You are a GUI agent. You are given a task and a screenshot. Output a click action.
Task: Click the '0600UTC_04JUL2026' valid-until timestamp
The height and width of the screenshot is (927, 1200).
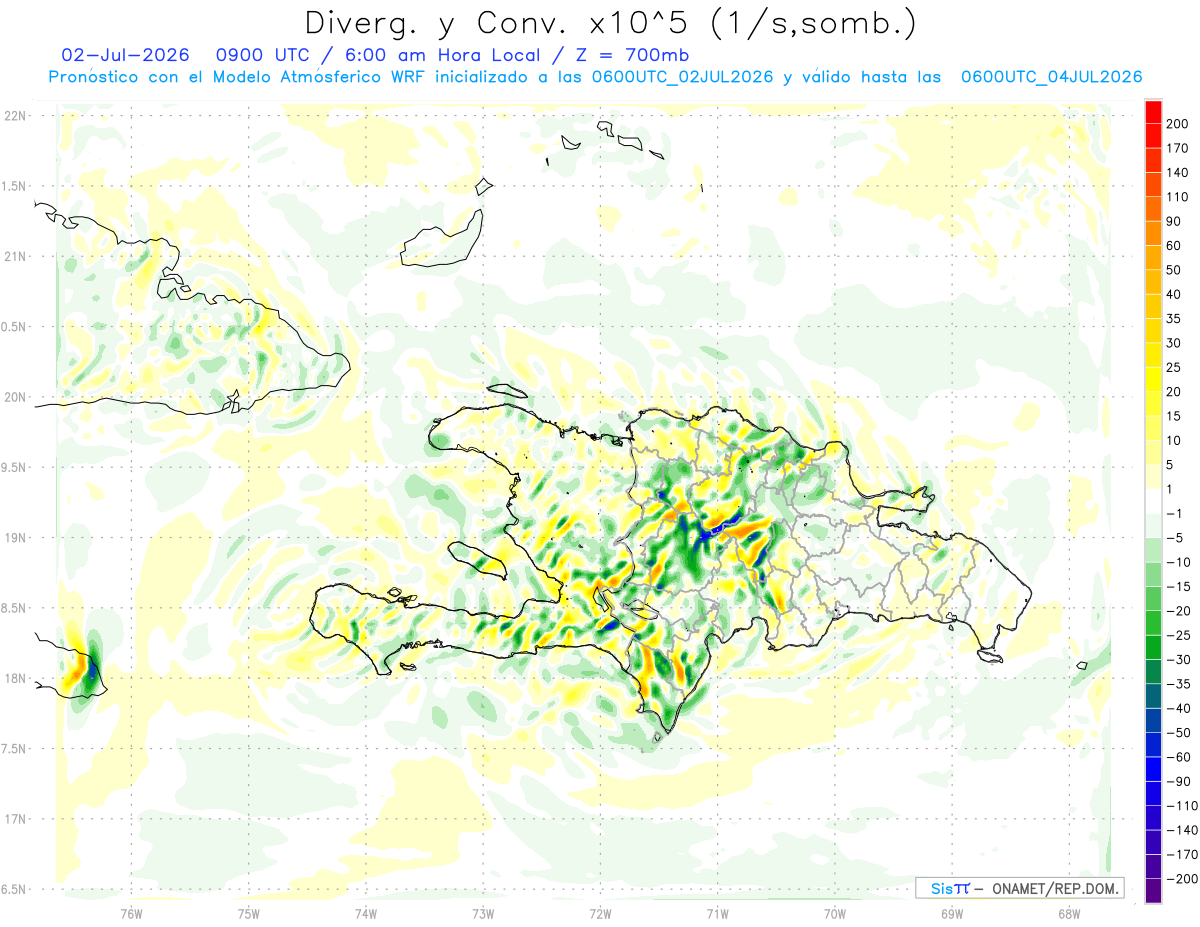[1051, 77]
